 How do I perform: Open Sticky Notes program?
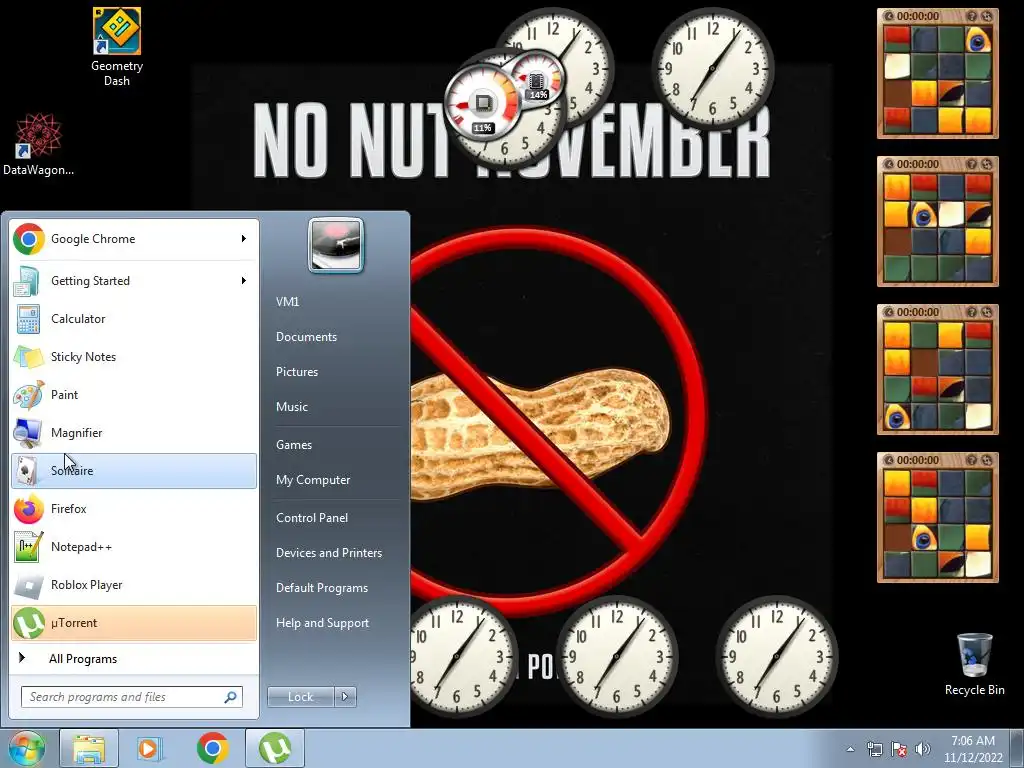[134, 357]
